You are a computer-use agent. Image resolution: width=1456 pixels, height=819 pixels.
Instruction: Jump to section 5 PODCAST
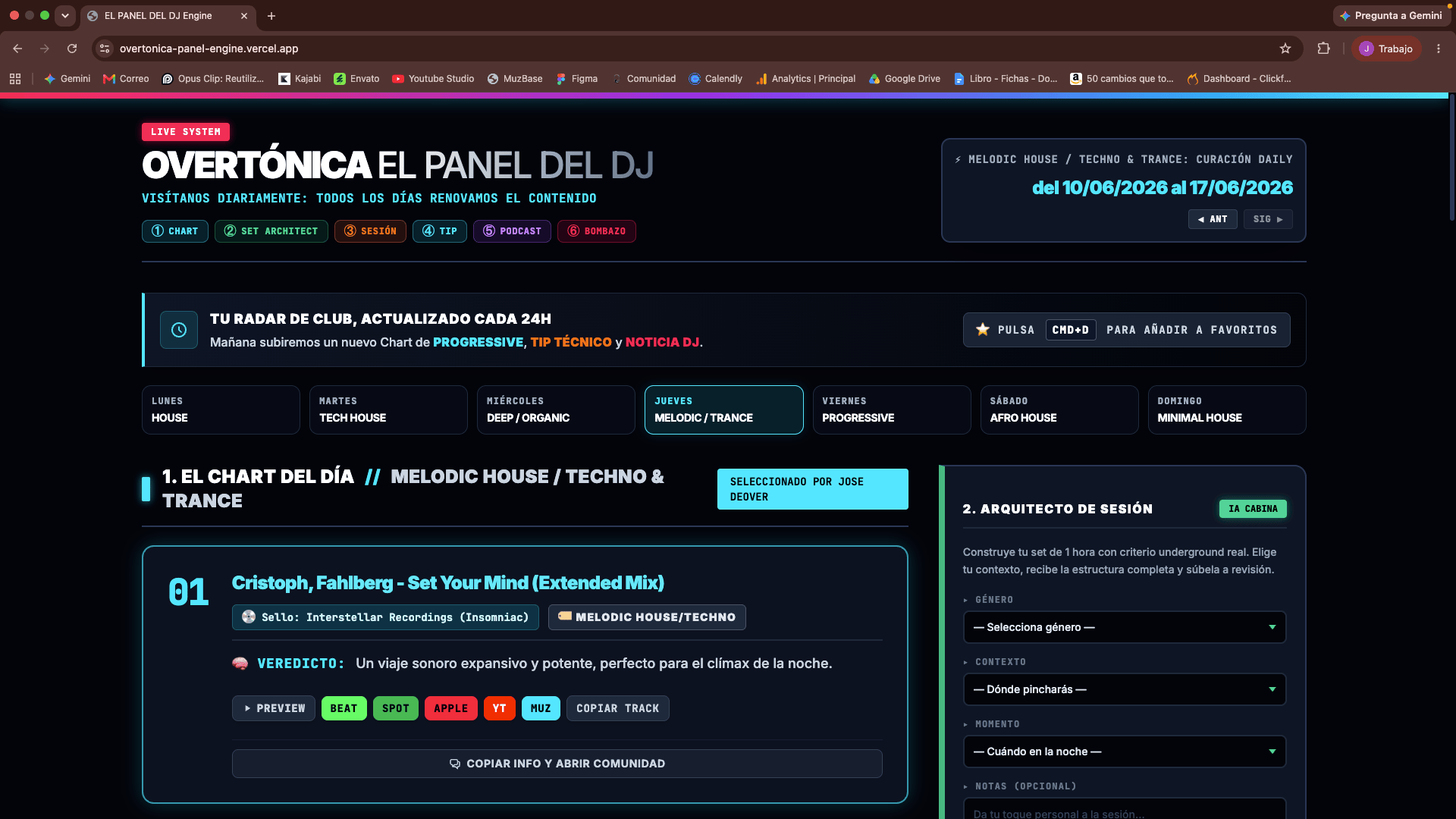click(512, 231)
